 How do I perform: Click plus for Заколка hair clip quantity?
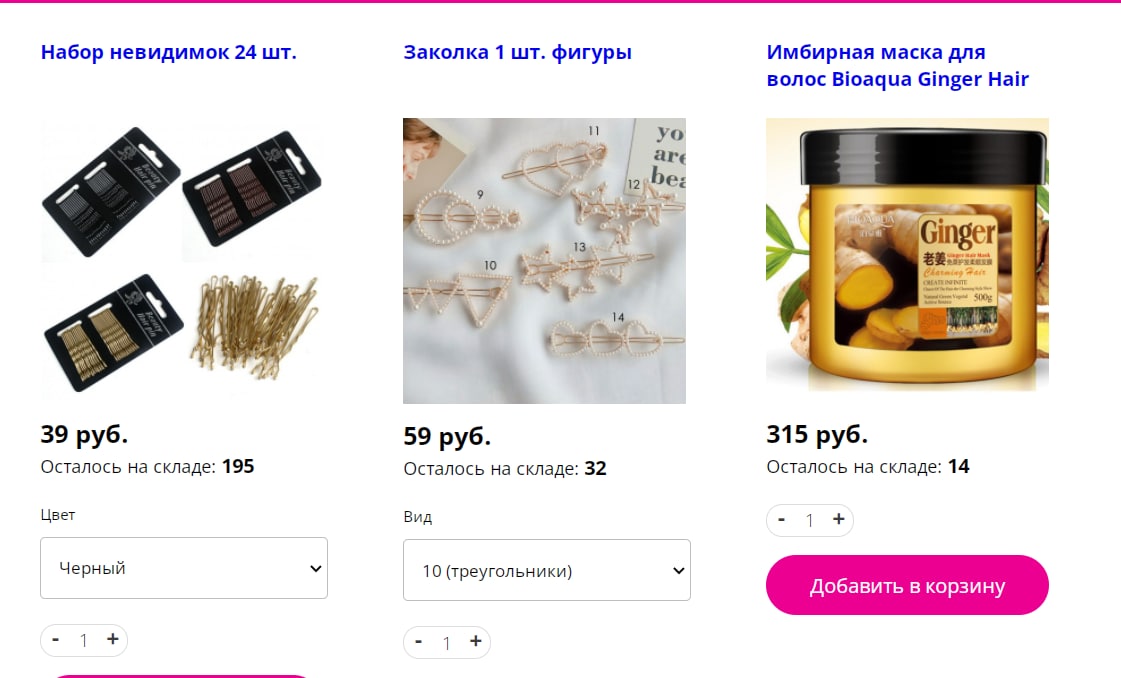475,642
